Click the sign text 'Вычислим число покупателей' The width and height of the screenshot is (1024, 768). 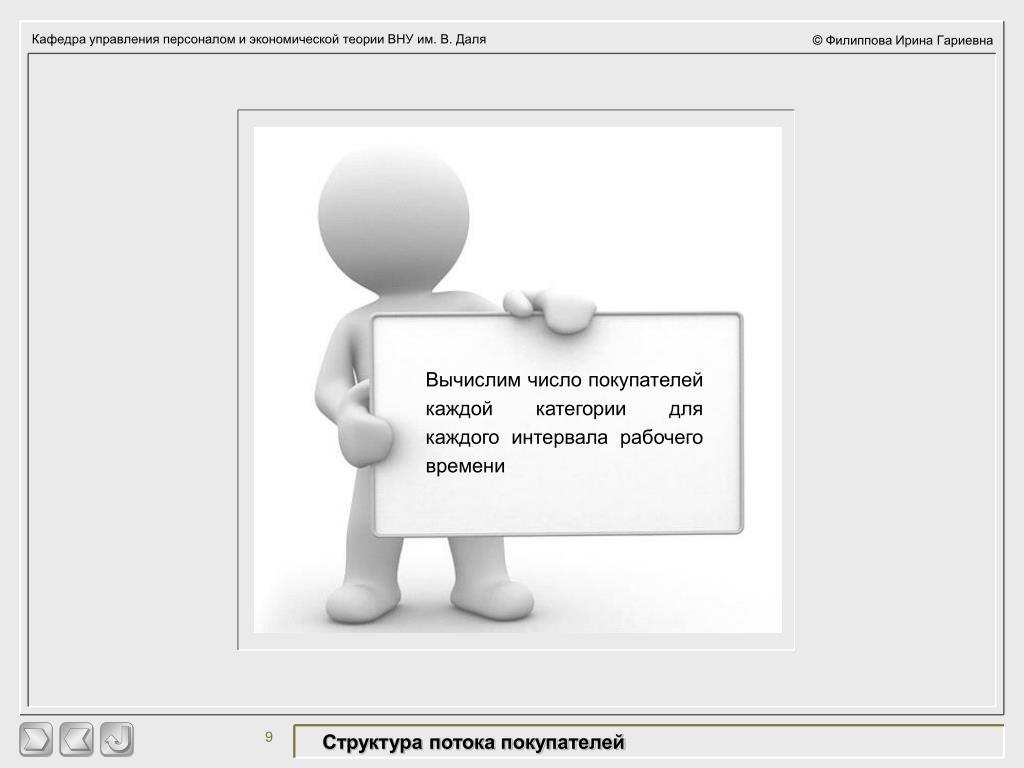tap(564, 379)
